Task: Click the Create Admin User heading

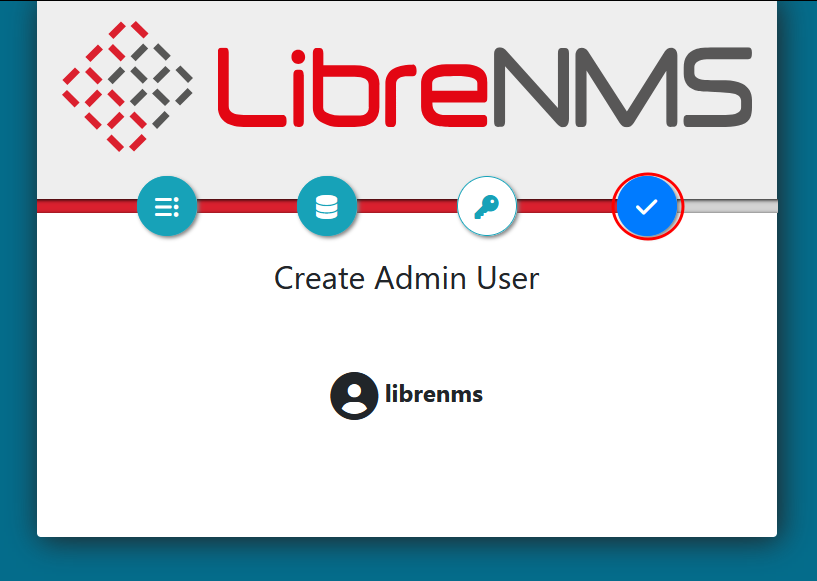Action: (406, 278)
